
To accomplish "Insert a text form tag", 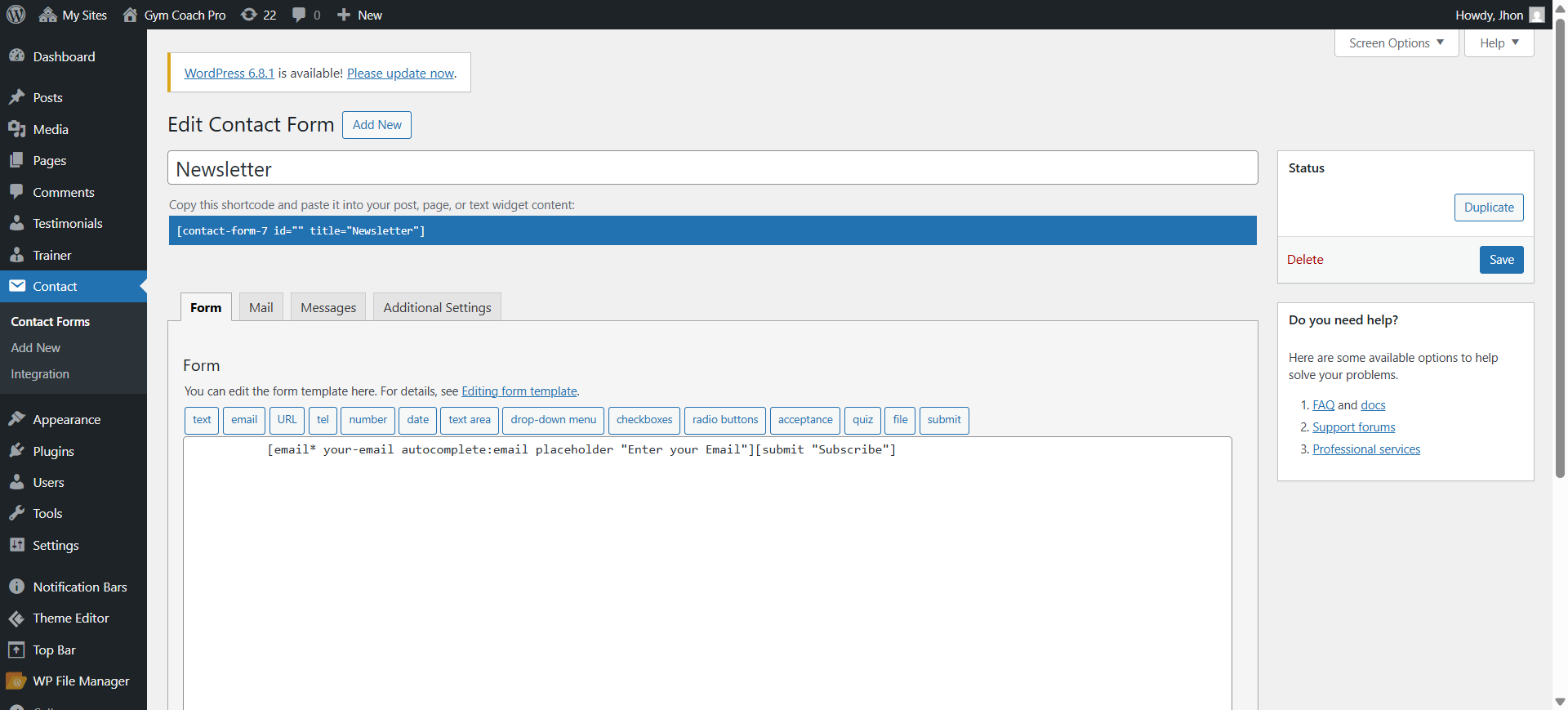I will click(x=202, y=420).
